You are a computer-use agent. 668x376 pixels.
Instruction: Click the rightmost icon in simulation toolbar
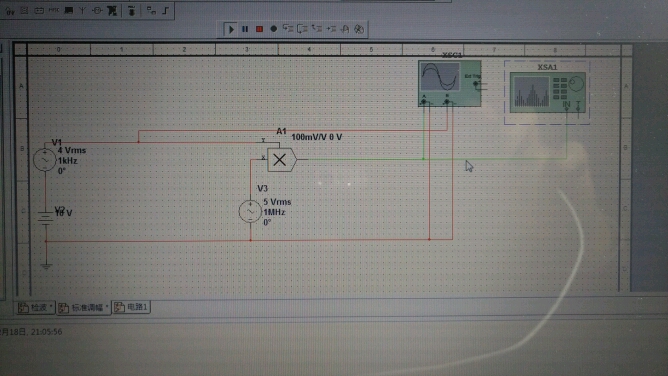pyautogui.click(x=359, y=29)
